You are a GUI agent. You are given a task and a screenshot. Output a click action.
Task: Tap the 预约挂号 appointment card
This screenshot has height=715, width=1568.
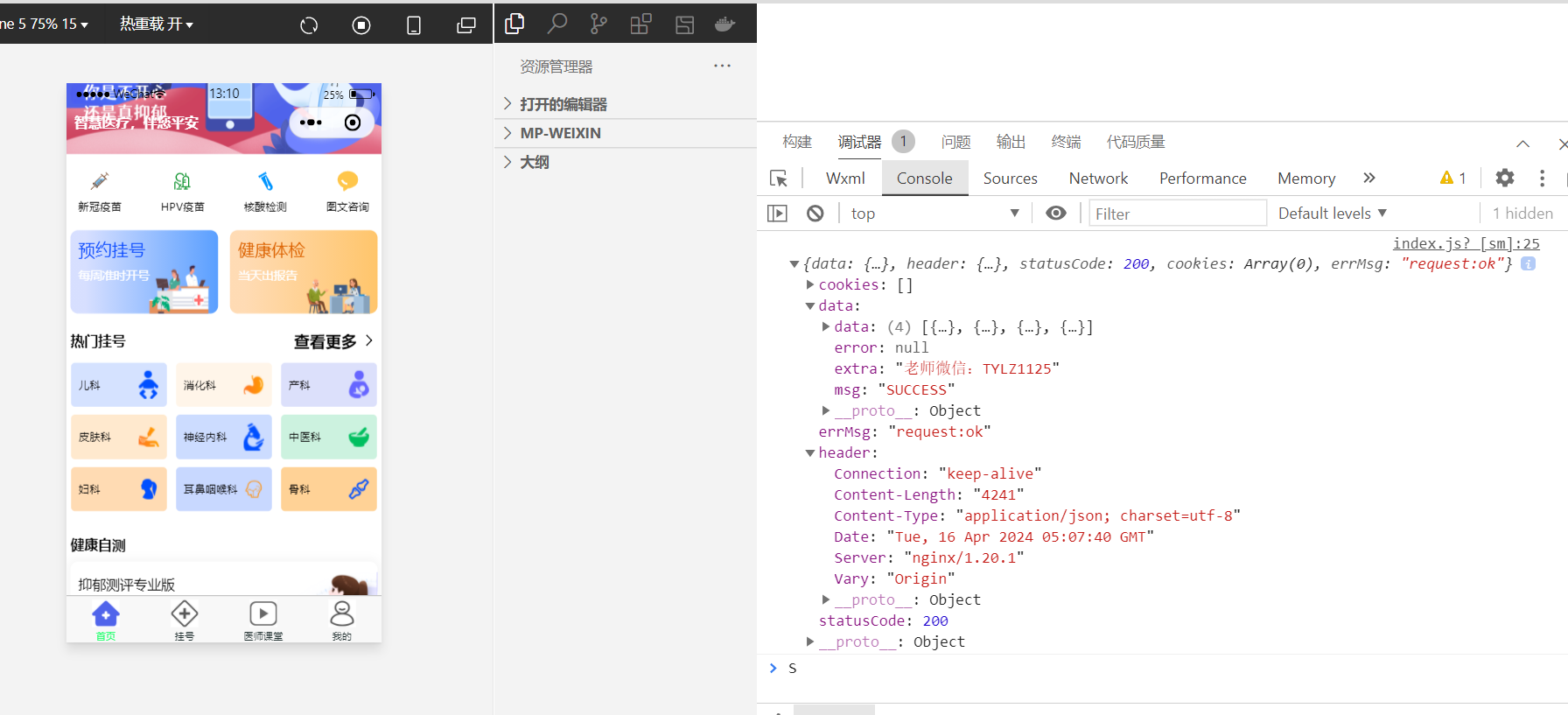tap(144, 271)
